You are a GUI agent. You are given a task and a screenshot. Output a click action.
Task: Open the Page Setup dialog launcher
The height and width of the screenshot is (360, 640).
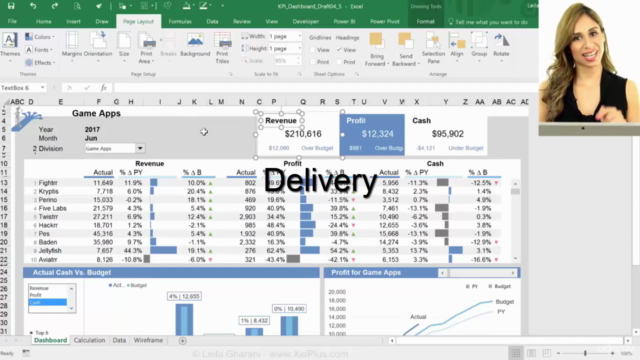click(x=231, y=74)
